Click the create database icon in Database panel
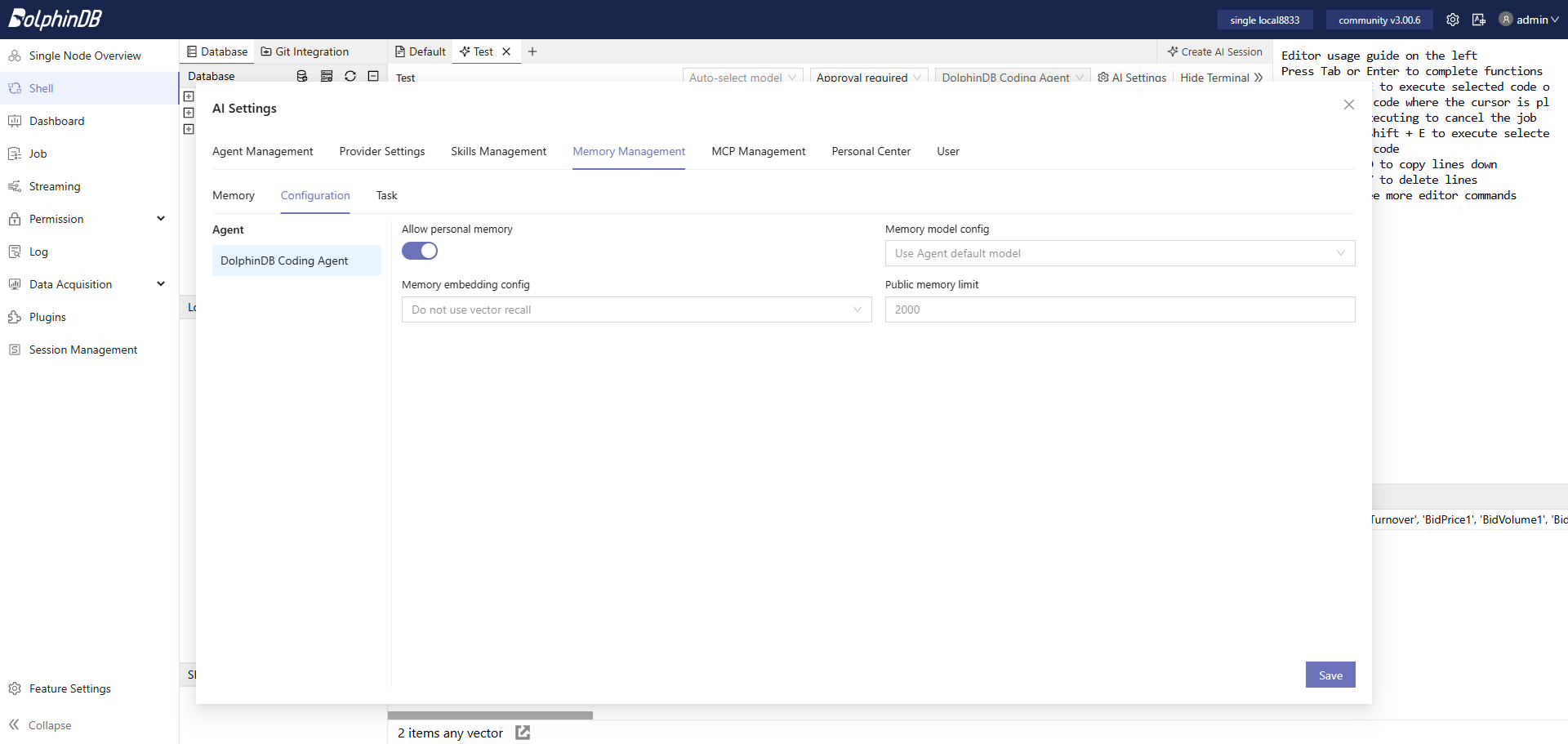 point(302,76)
